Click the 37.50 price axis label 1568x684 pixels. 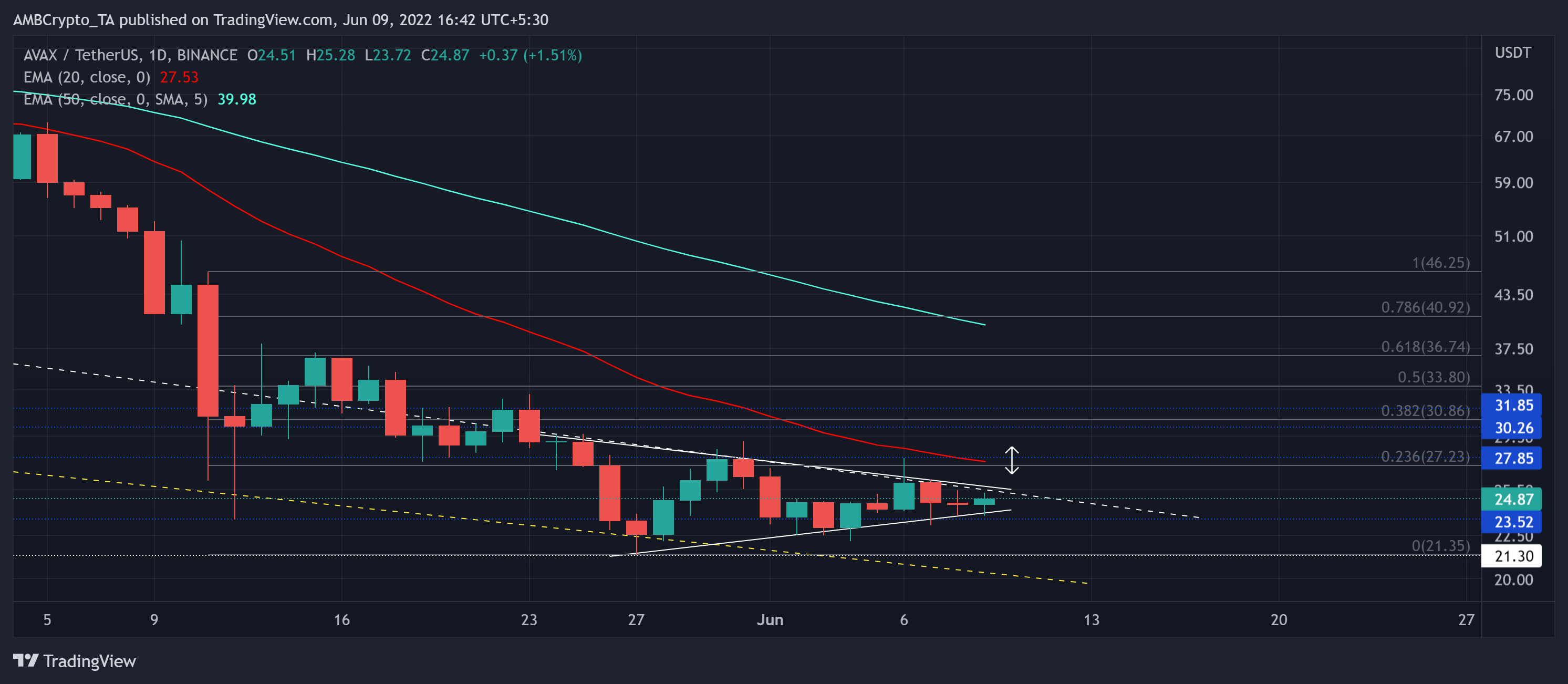pyautogui.click(x=1513, y=349)
